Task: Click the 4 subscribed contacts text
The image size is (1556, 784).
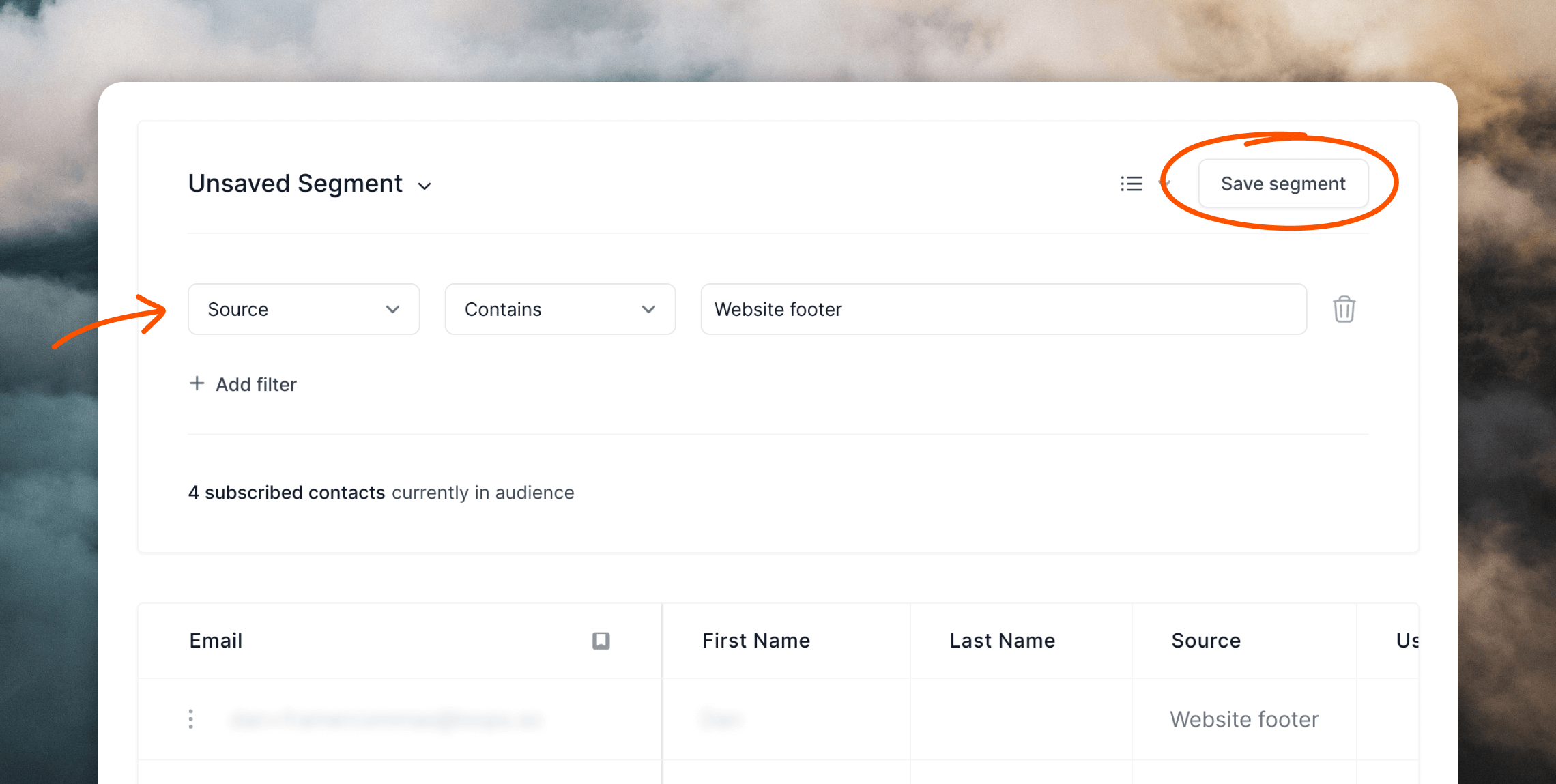Action: click(287, 493)
